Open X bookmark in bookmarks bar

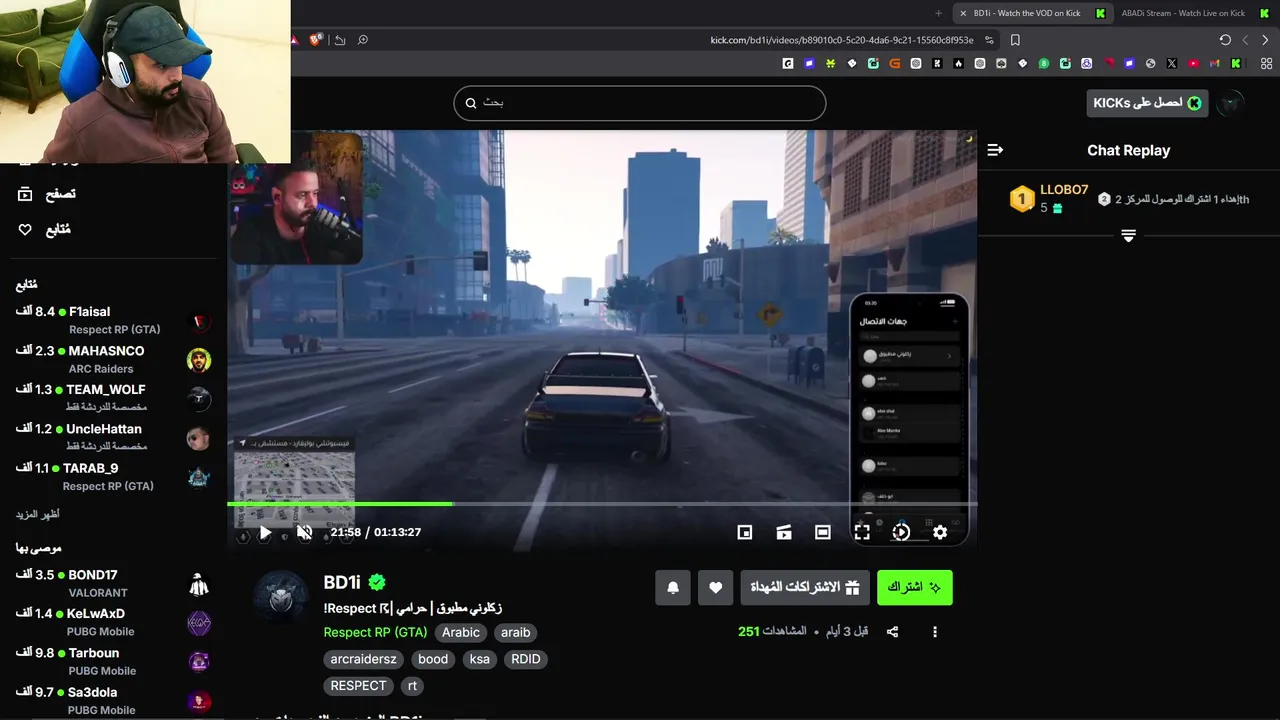[x=1172, y=63]
